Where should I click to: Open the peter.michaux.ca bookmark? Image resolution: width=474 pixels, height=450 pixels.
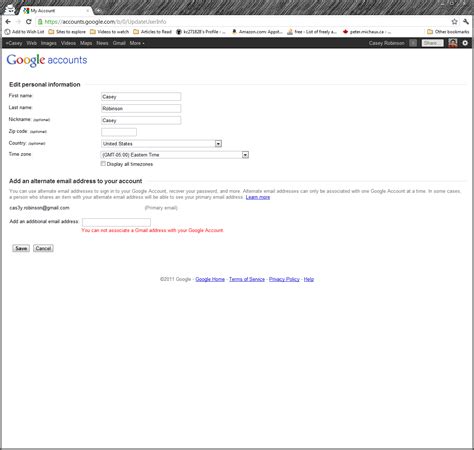[x=367, y=32]
